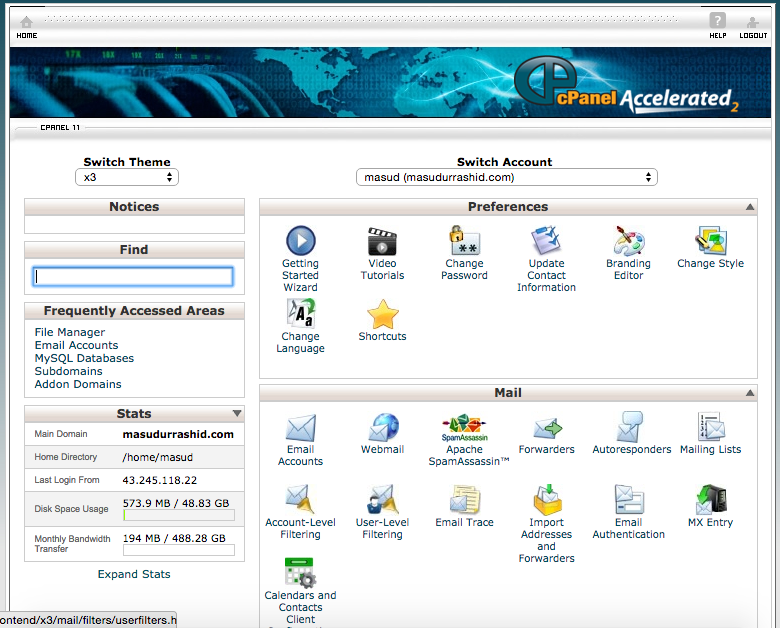This screenshot has width=780, height=628.
Task: Open the MX Entry icon
Action: pos(710,500)
